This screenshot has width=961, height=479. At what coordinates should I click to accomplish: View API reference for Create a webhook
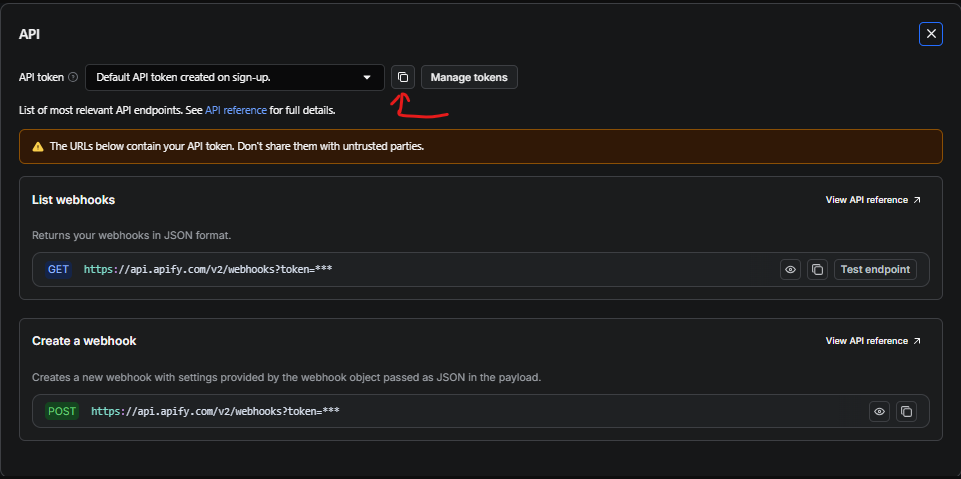coord(867,341)
